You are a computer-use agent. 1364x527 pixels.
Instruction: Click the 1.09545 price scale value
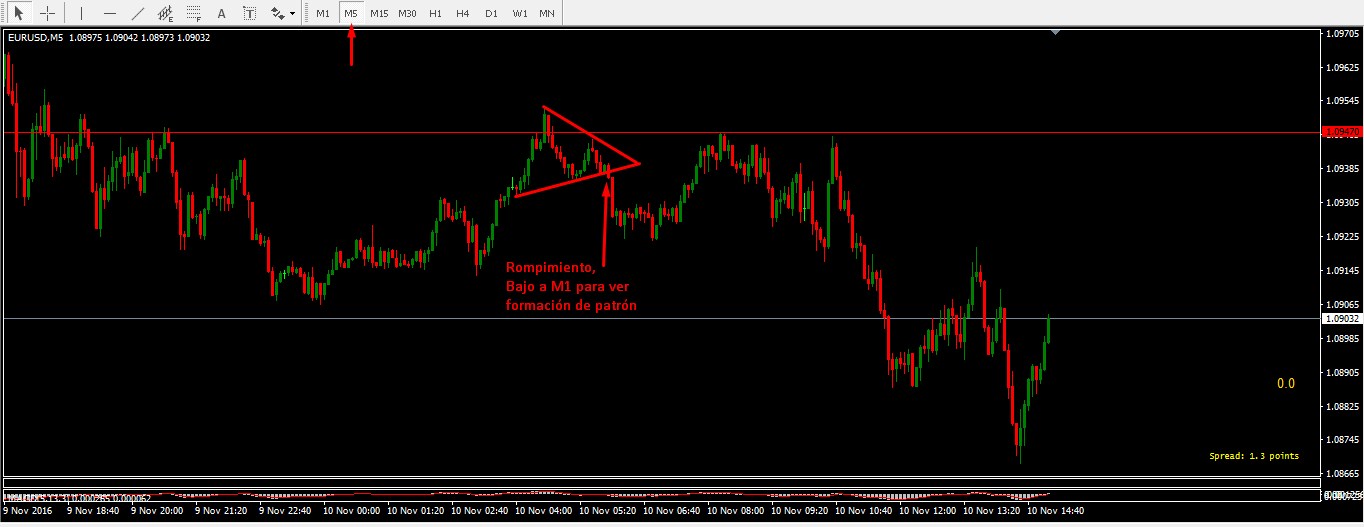1340,102
